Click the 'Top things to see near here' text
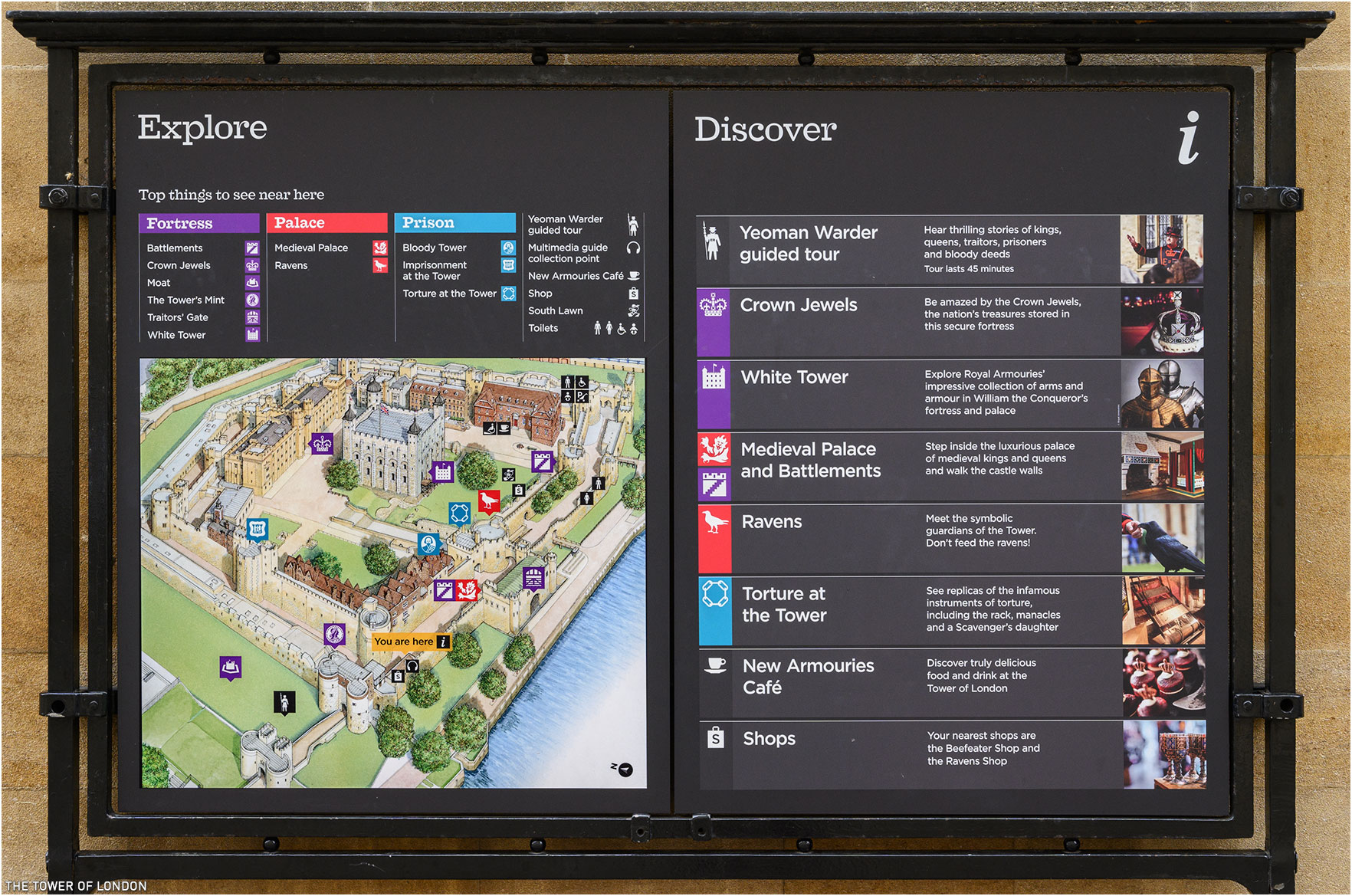1352x896 pixels. (231, 195)
